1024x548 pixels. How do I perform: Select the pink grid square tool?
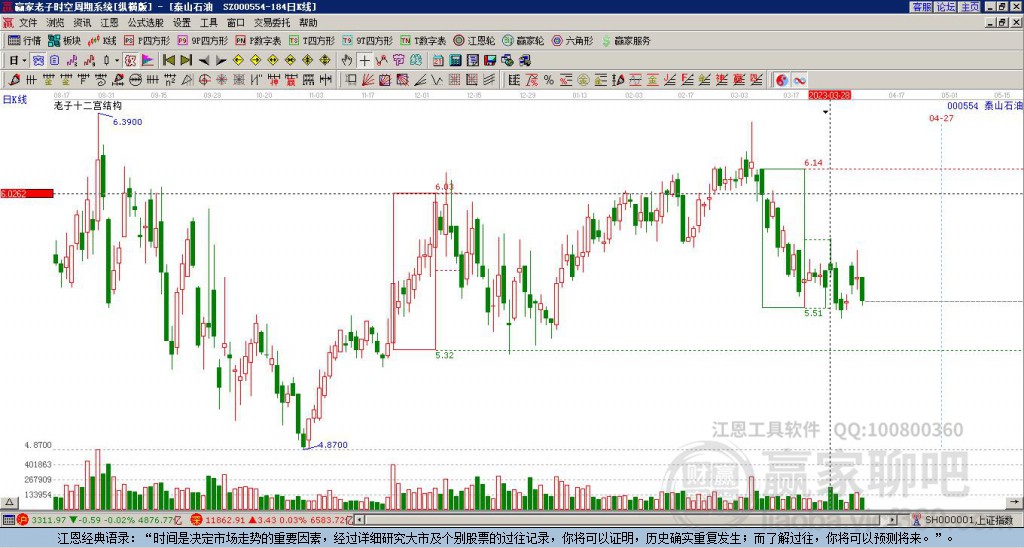coord(454,80)
